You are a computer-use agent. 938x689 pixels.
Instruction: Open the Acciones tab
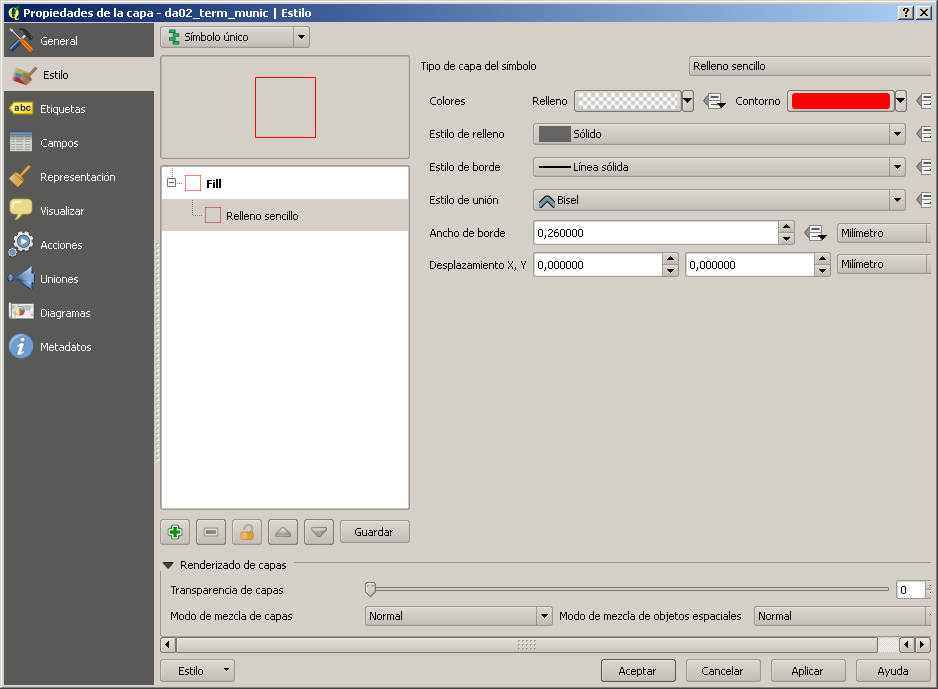click(79, 245)
